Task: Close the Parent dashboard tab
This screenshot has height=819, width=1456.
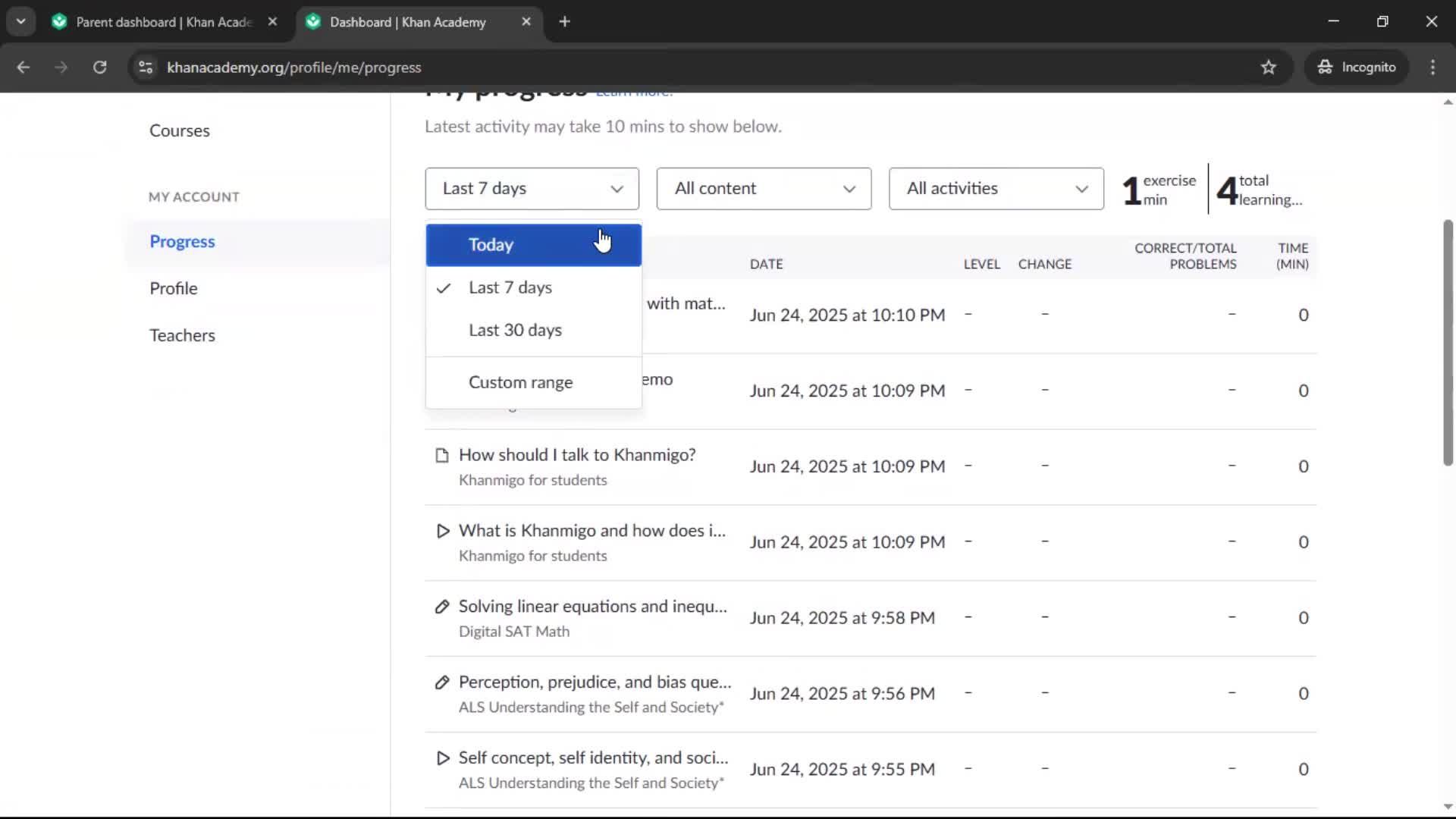Action: [x=272, y=22]
